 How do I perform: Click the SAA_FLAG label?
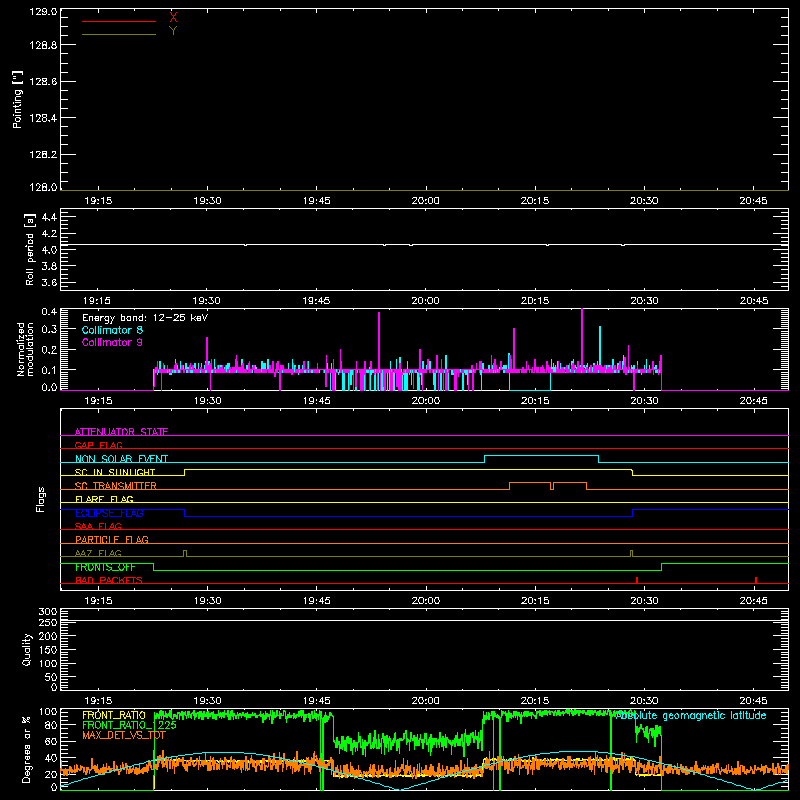click(98, 526)
